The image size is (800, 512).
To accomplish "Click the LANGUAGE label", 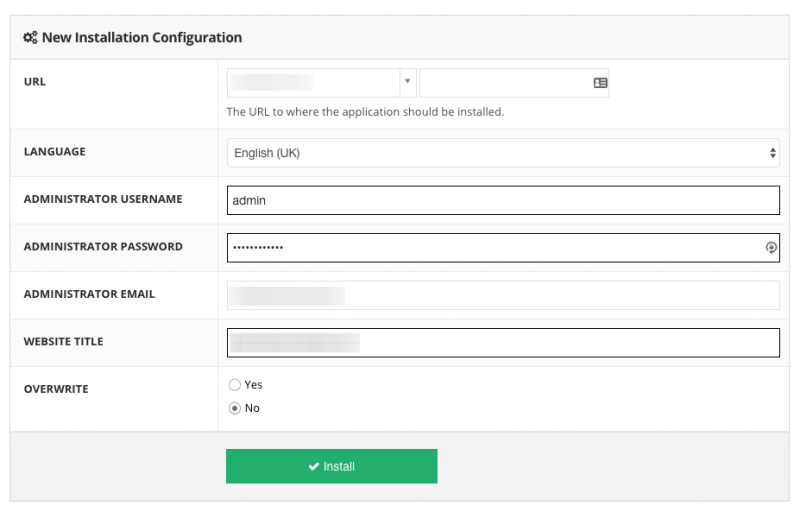I will pos(55,151).
